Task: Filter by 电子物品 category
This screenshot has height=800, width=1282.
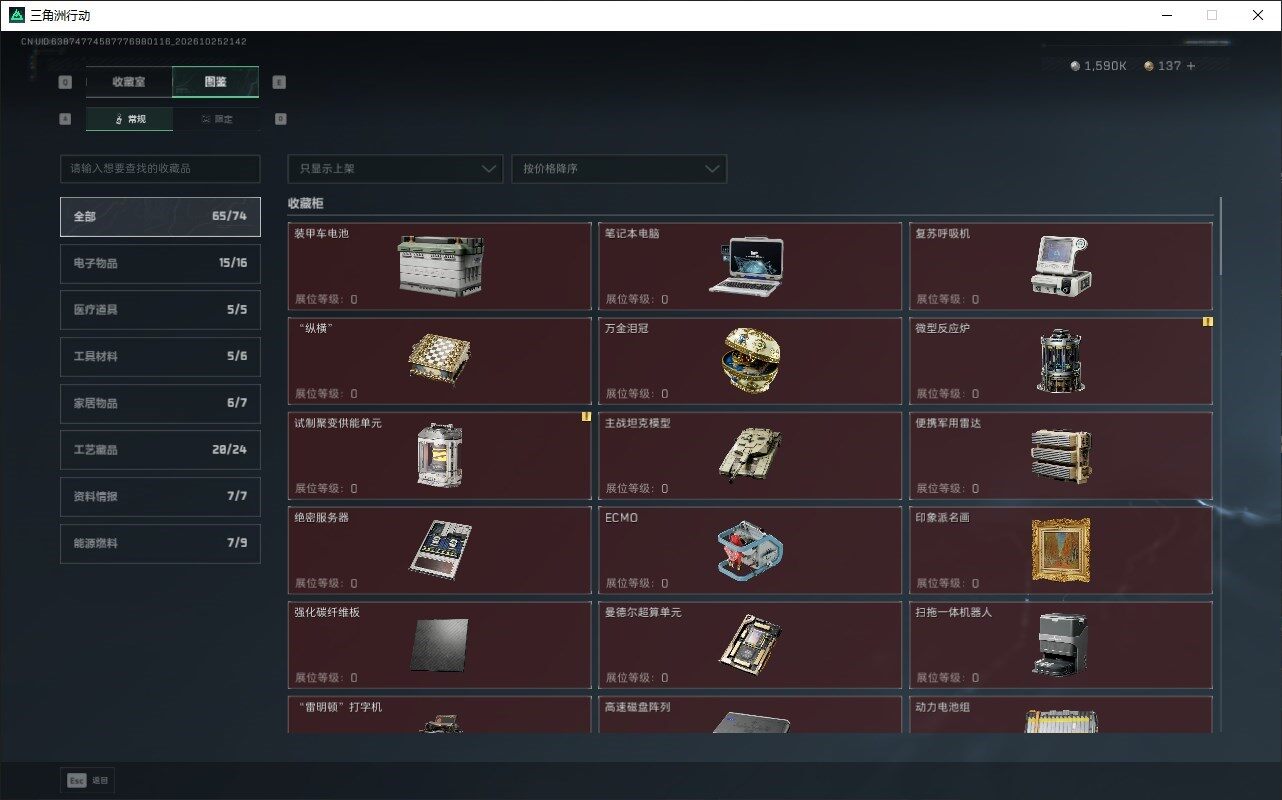Action: (x=160, y=263)
